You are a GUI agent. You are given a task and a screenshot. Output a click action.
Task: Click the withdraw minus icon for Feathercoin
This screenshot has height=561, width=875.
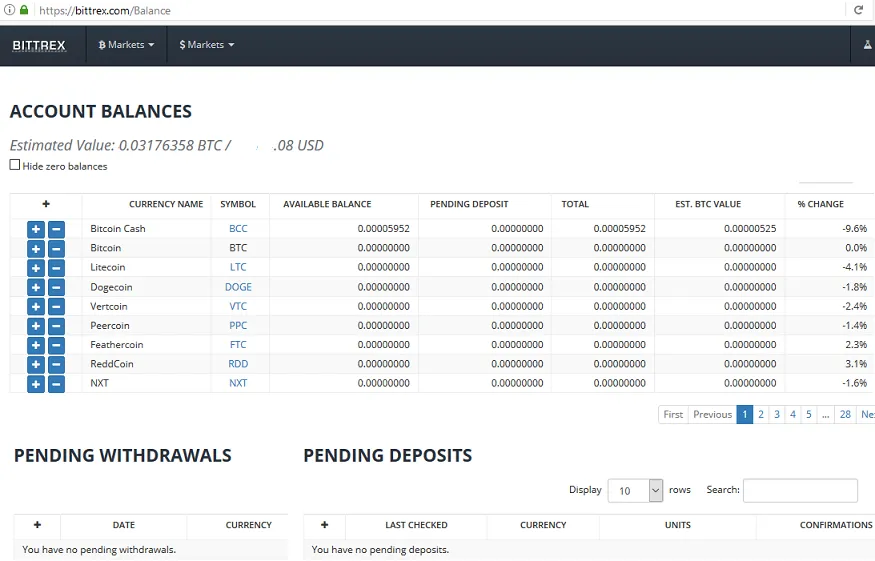pos(56,345)
